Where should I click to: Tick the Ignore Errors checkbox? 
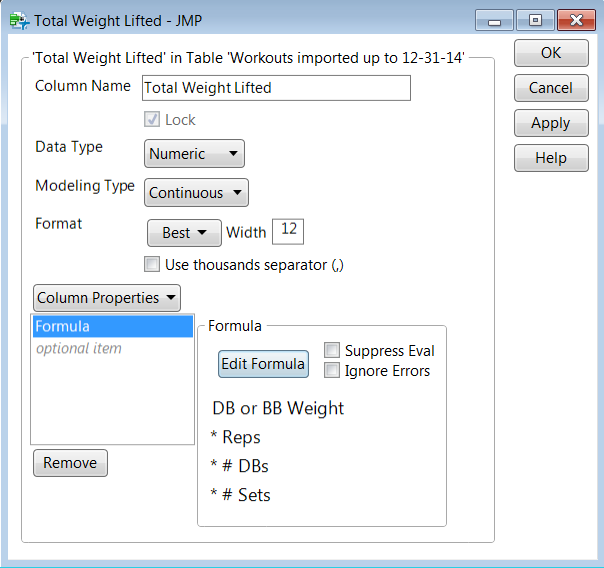[x=332, y=371]
